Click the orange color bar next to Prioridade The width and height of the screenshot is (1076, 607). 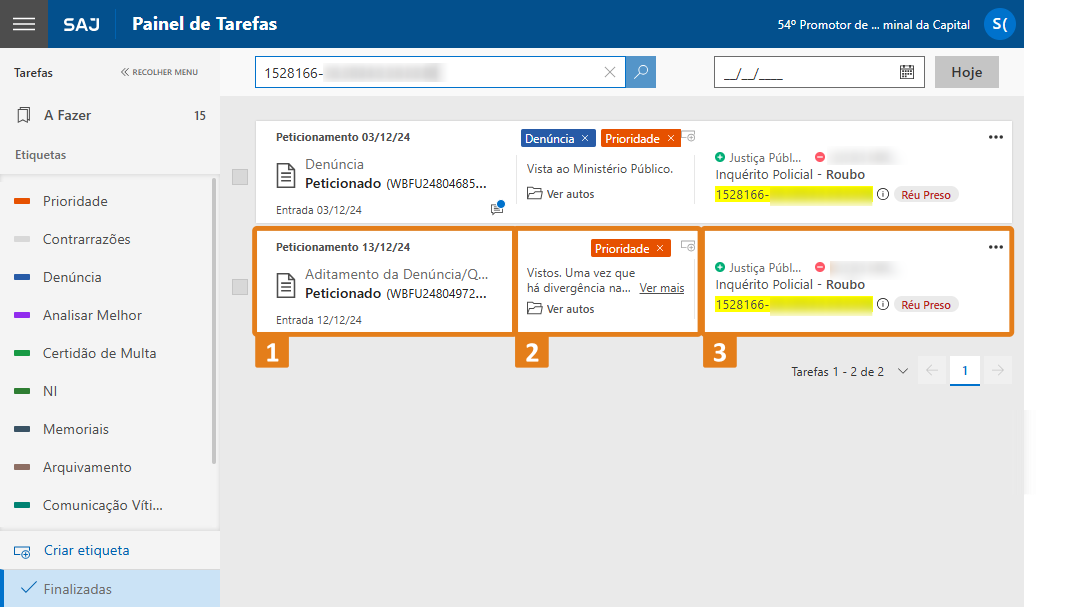click(x=20, y=201)
